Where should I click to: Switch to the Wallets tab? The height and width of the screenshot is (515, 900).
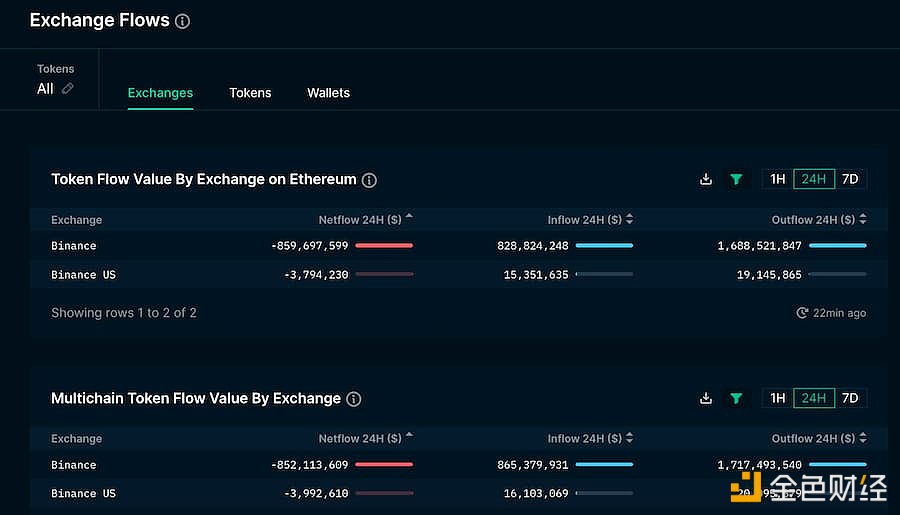pyautogui.click(x=328, y=93)
